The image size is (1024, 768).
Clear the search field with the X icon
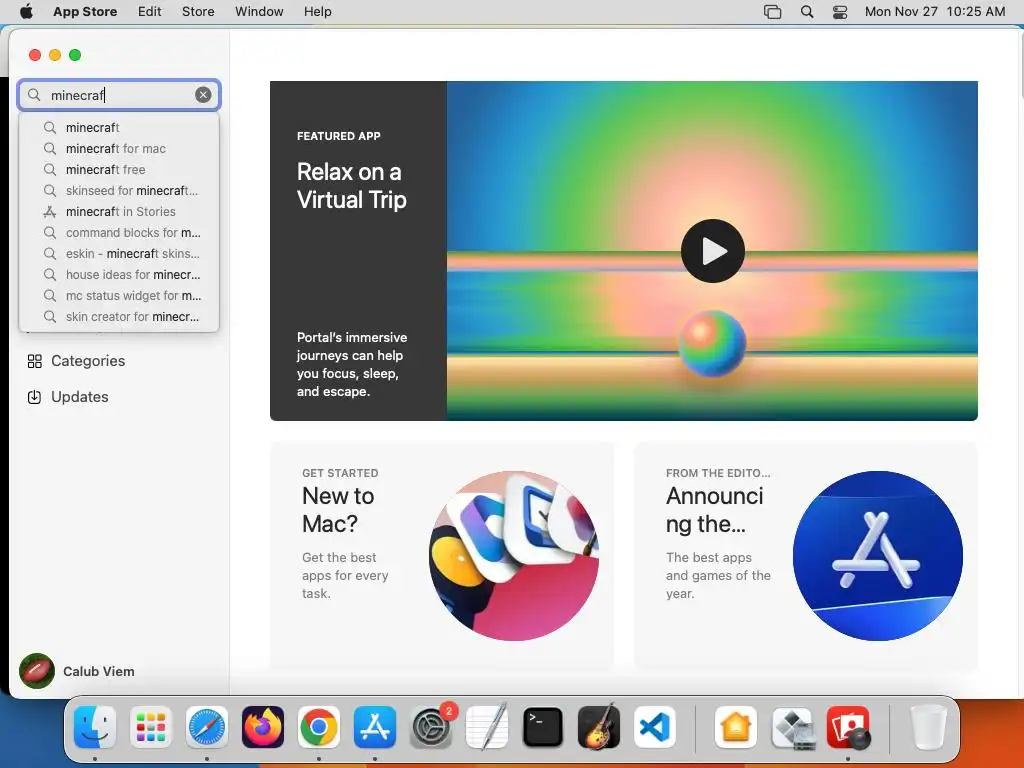(203, 95)
